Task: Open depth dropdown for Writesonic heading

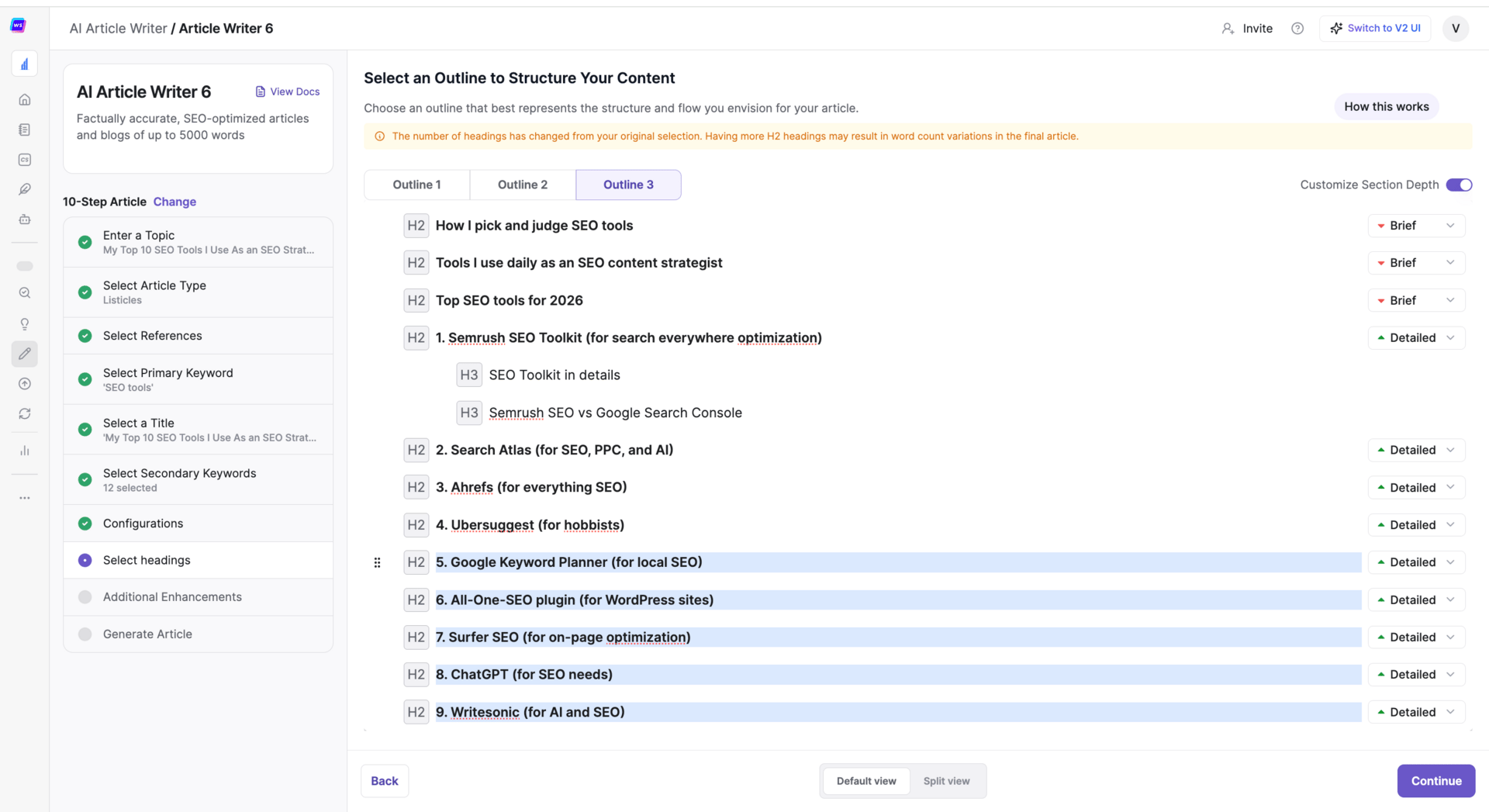Action: click(1416, 712)
